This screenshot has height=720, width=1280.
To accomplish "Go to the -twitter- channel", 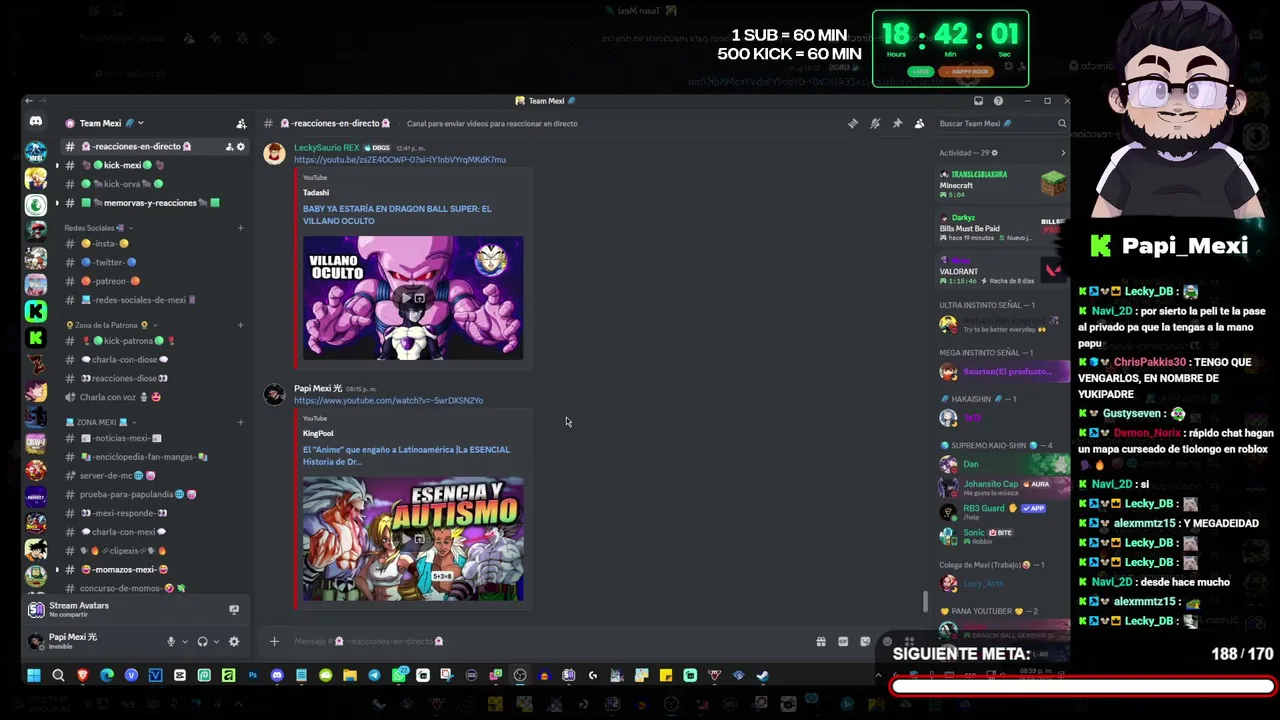I will [x=154, y=262].
